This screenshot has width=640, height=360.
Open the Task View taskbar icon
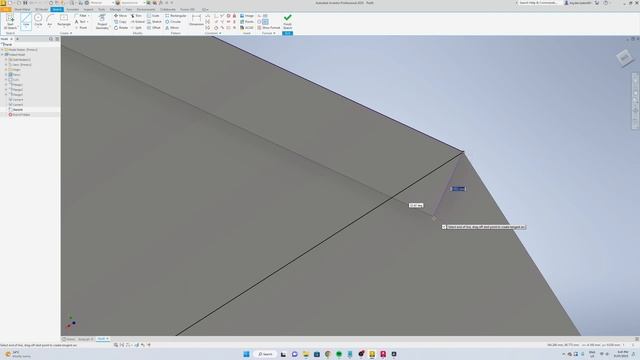283,354
